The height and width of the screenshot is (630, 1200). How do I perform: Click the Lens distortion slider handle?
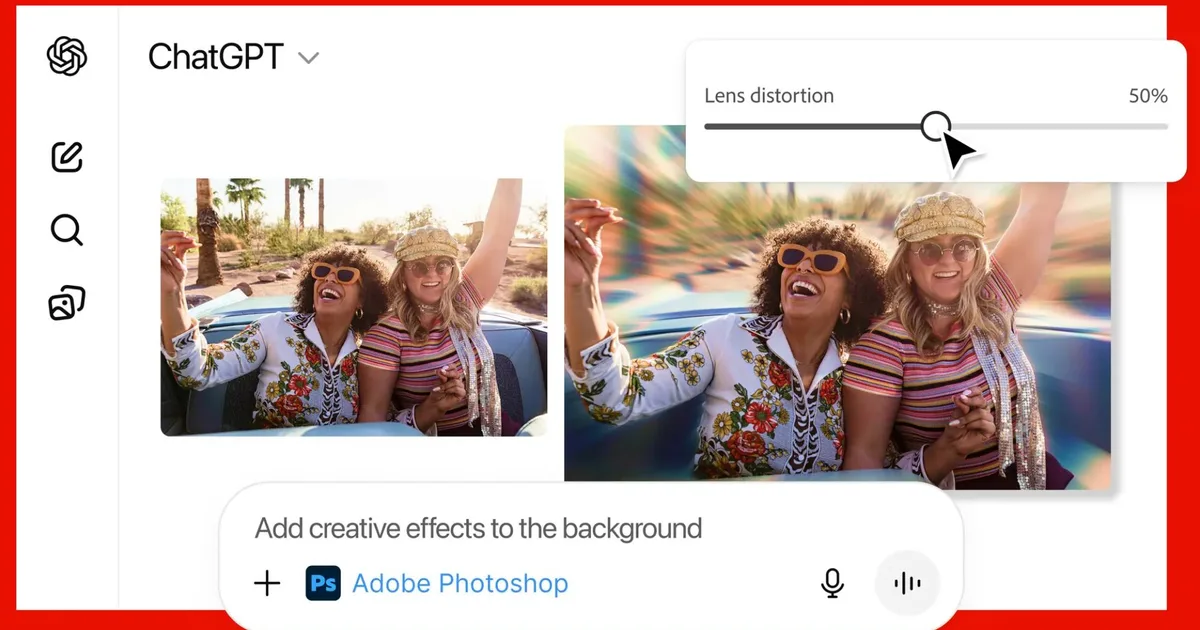click(937, 126)
